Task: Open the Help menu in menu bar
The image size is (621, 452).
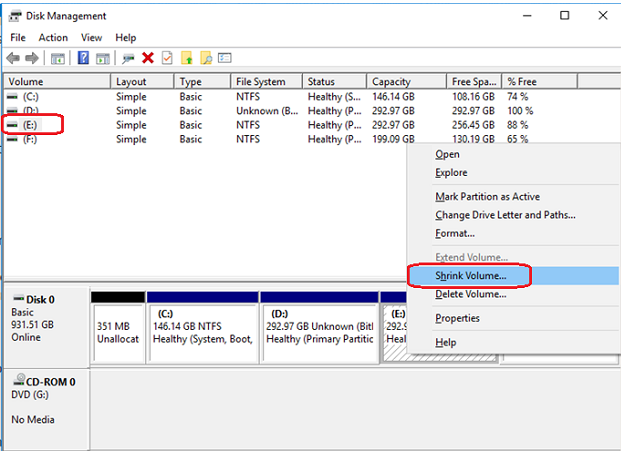Action: click(x=126, y=38)
